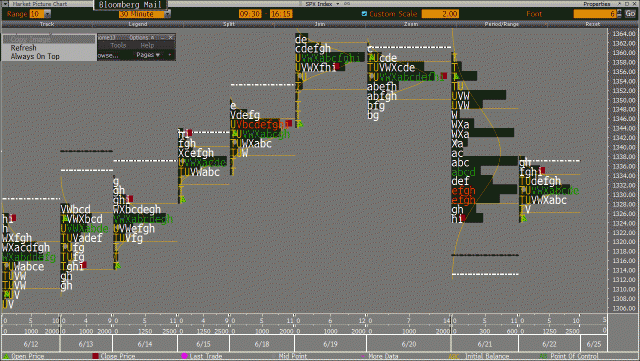Click the Mid Point legend label
The height and width of the screenshot is (361, 640).
pyautogui.click(x=293, y=356)
